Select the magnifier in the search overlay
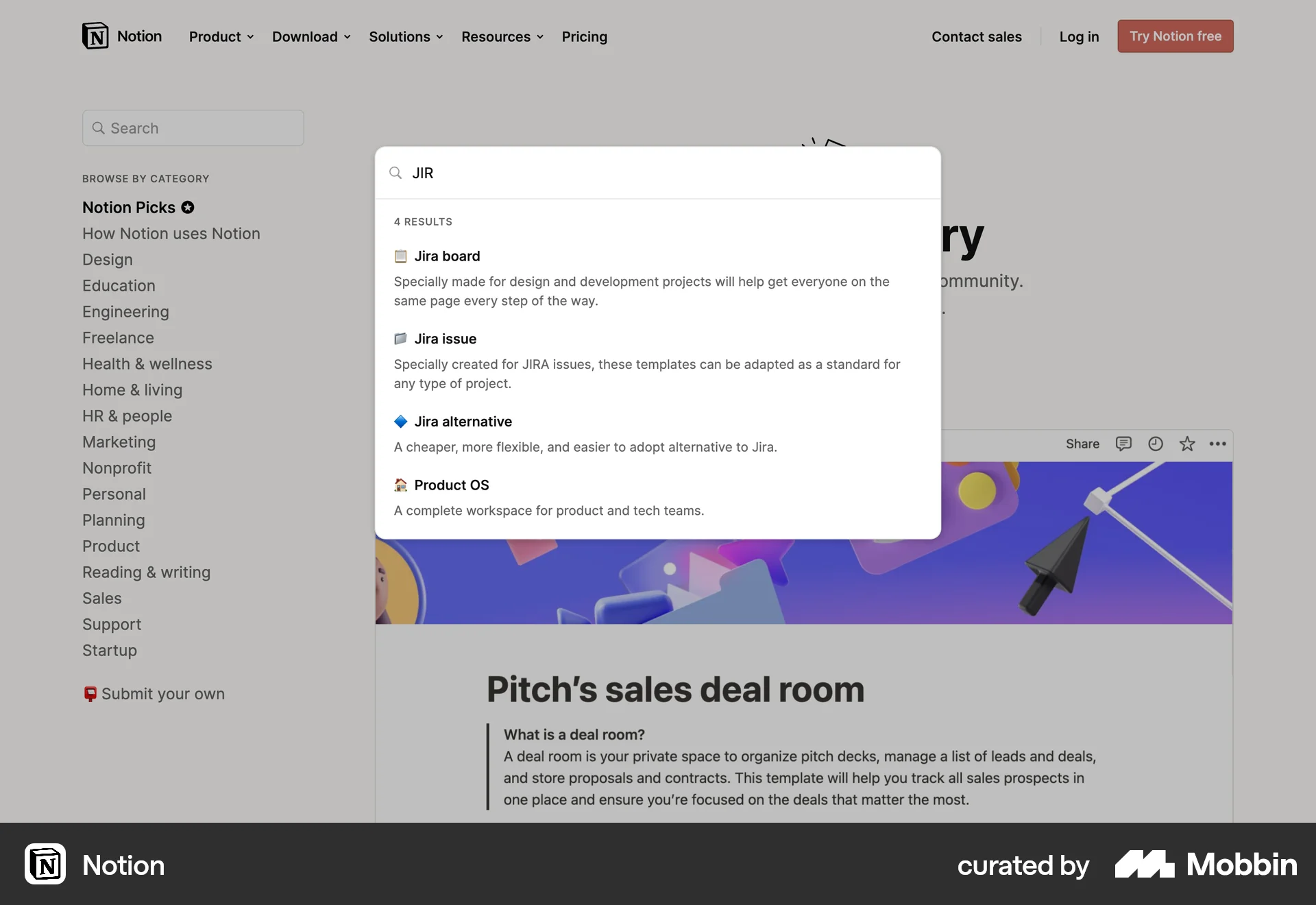 [396, 173]
